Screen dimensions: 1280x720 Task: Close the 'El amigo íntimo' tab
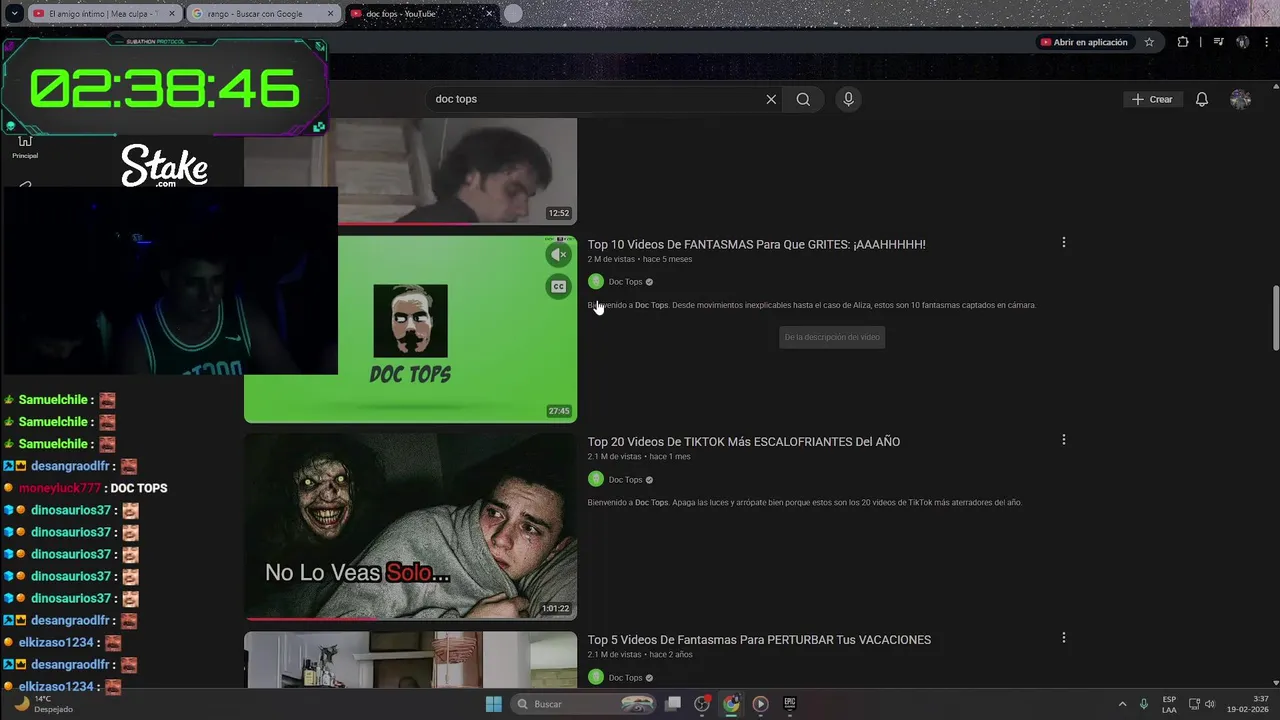point(172,14)
